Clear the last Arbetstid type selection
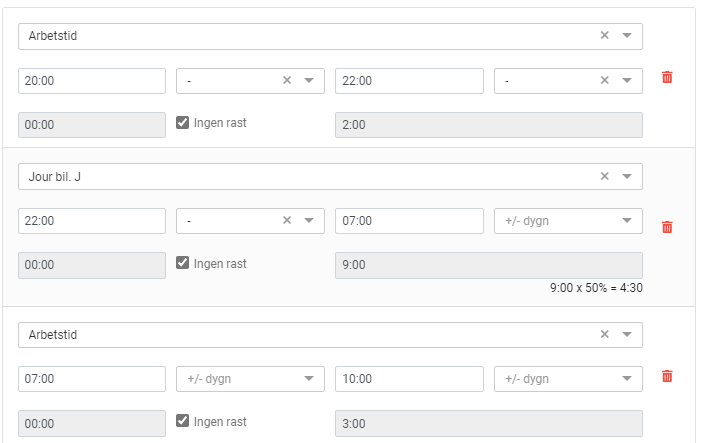 point(604,335)
